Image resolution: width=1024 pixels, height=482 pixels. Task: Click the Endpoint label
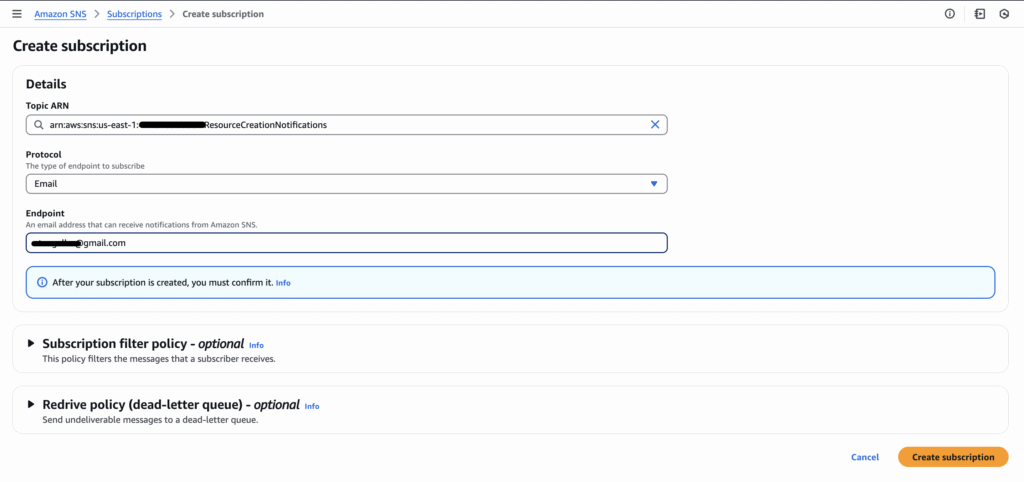pos(45,213)
